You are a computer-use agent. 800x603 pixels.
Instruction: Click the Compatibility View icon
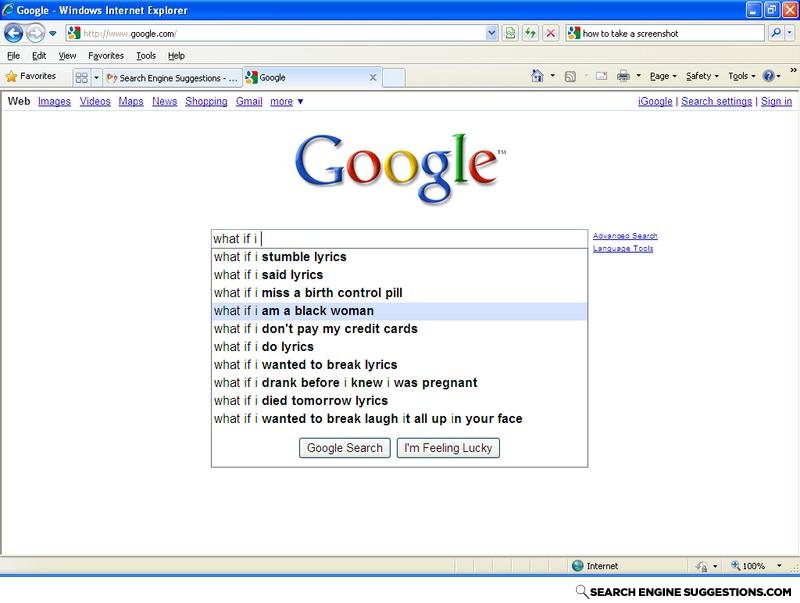click(x=510, y=34)
